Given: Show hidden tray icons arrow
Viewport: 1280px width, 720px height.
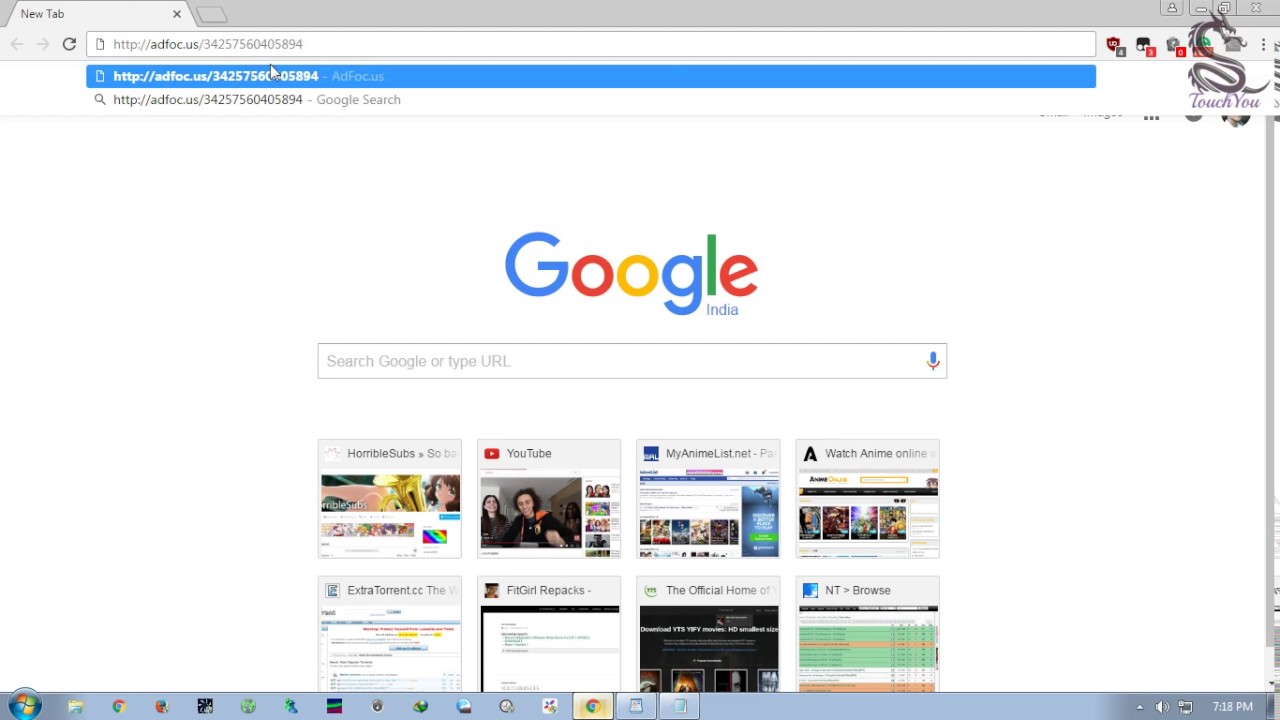Looking at the screenshot, I should (1139, 707).
